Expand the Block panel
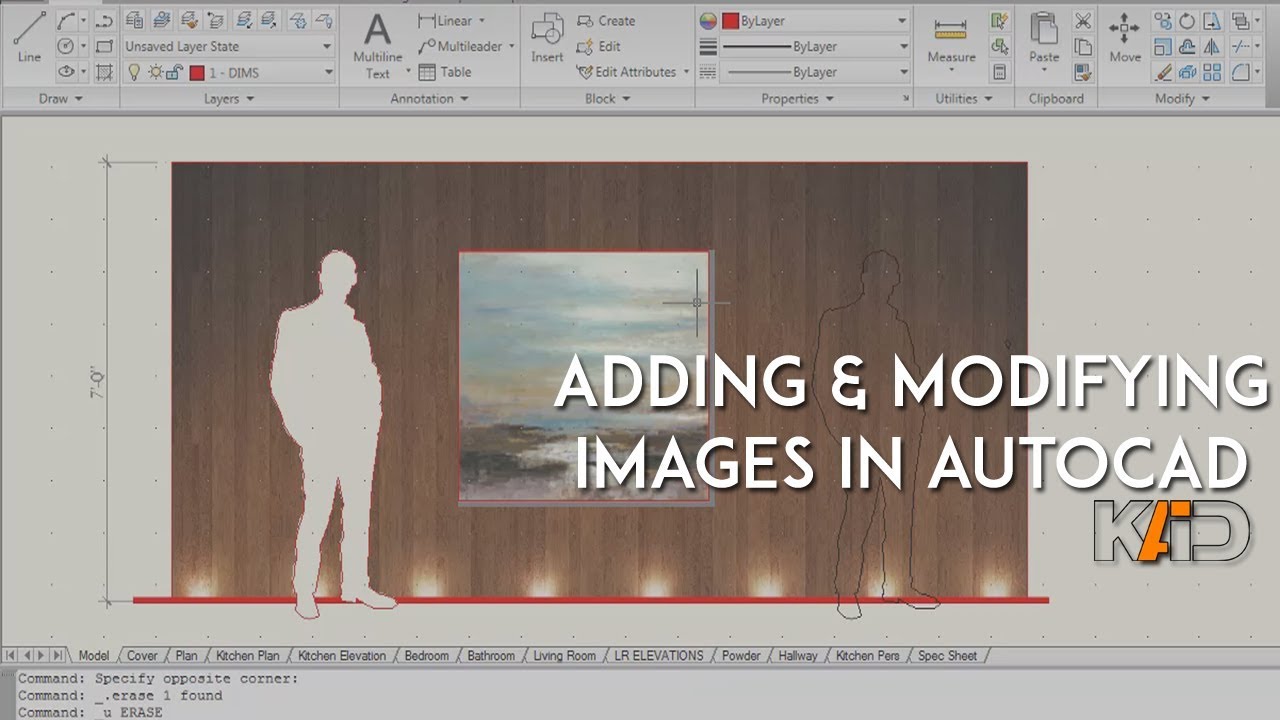1280x720 pixels. click(x=608, y=98)
